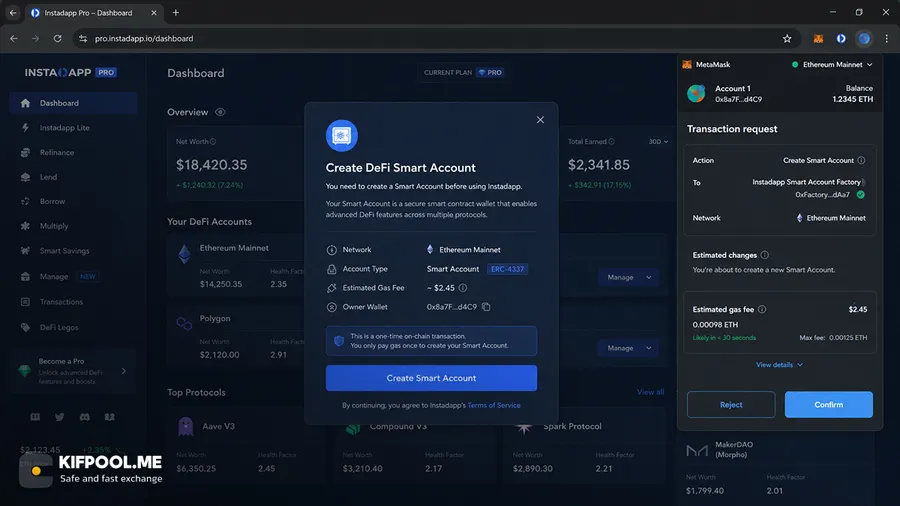Image resolution: width=900 pixels, height=506 pixels.
Task: Click the Net Worth info icon
Action: pyautogui.click(x=213, y=142)
